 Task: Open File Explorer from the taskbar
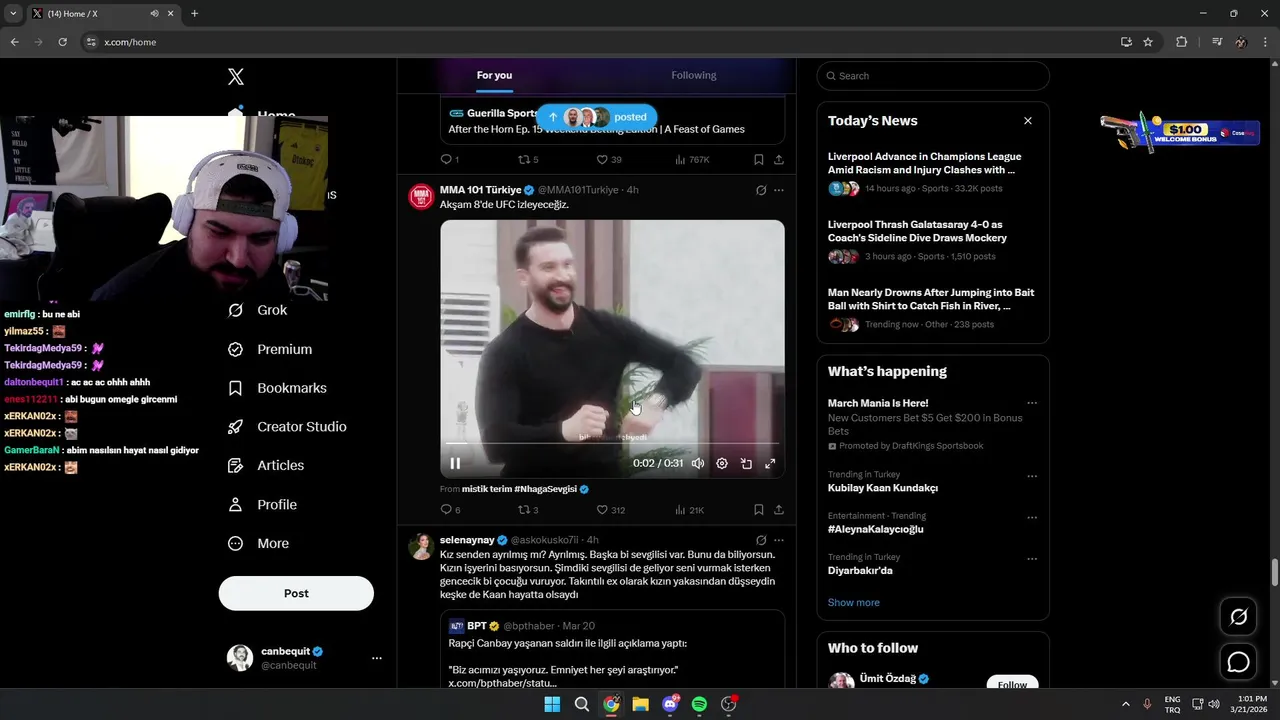click(x=640, y=704)
